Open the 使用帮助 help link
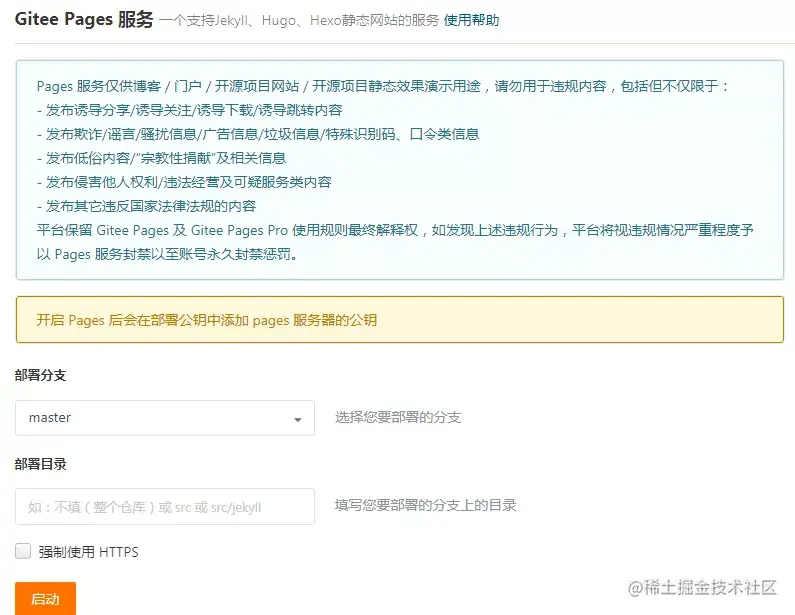The image size is (795, 615). (471, 20)
